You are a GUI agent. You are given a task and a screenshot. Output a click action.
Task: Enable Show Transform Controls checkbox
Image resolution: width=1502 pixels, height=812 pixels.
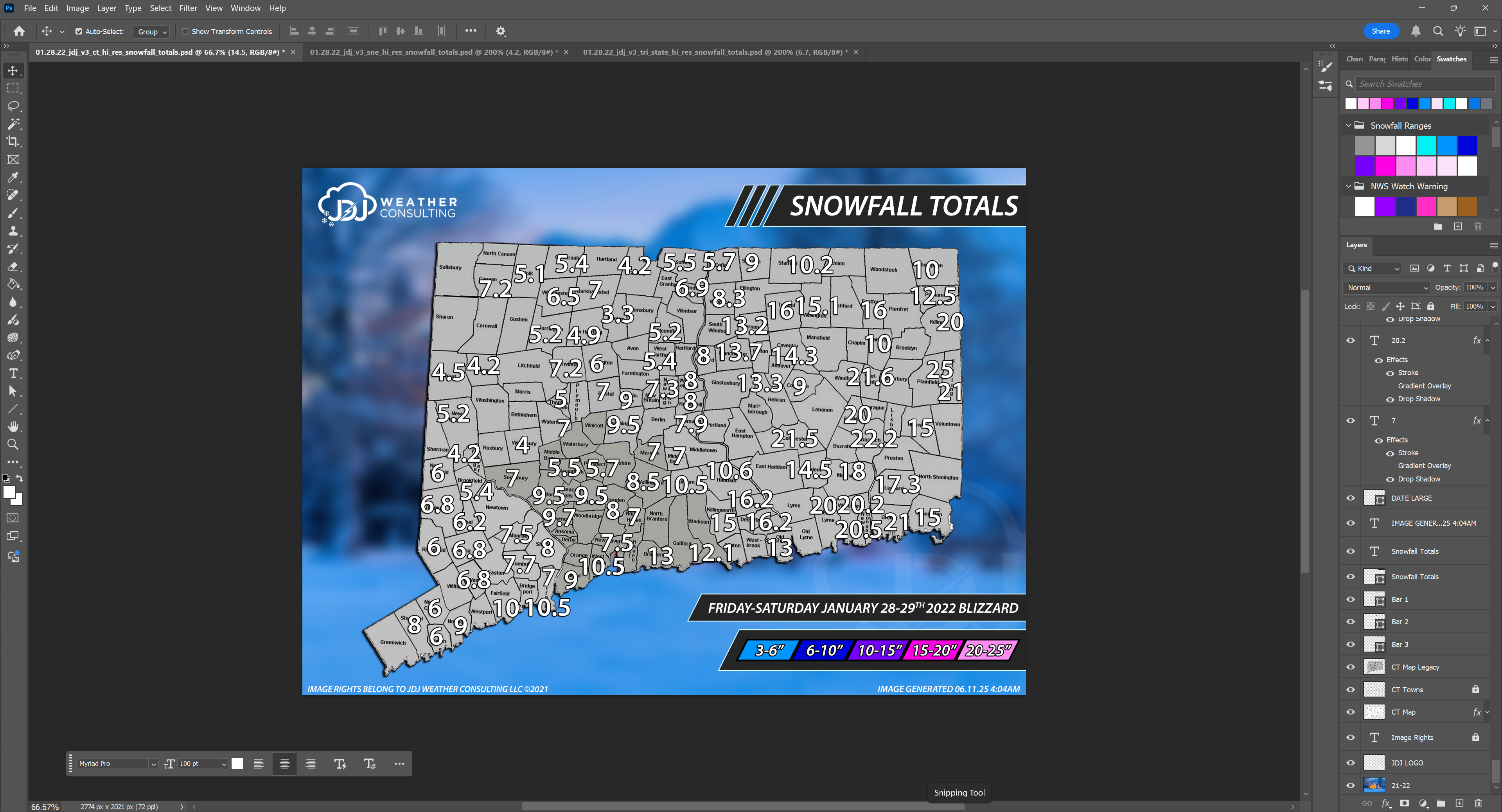tap(185, 31)
